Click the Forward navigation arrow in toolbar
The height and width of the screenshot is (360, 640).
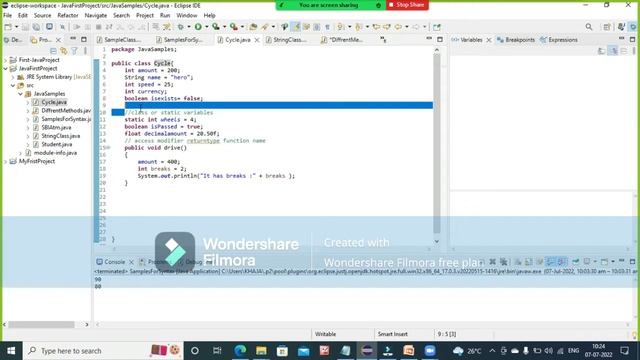416,27
